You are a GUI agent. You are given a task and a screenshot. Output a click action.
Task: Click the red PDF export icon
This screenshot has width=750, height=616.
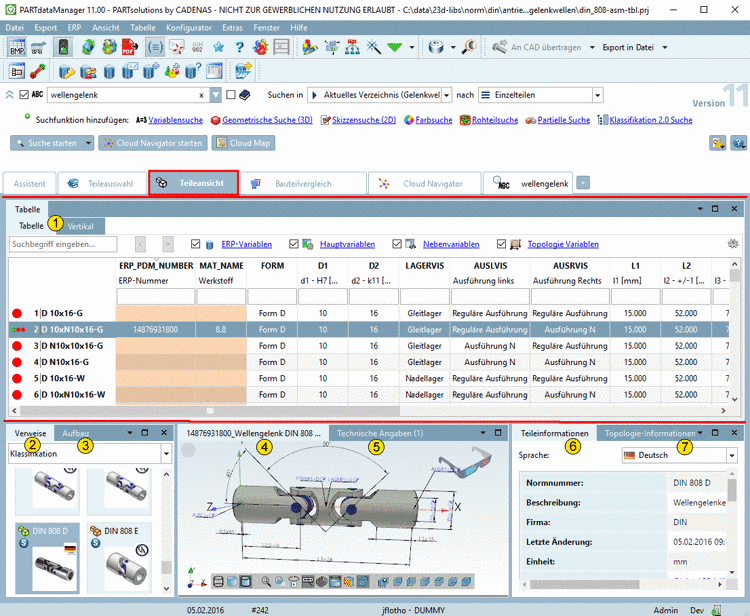point(130,47)
